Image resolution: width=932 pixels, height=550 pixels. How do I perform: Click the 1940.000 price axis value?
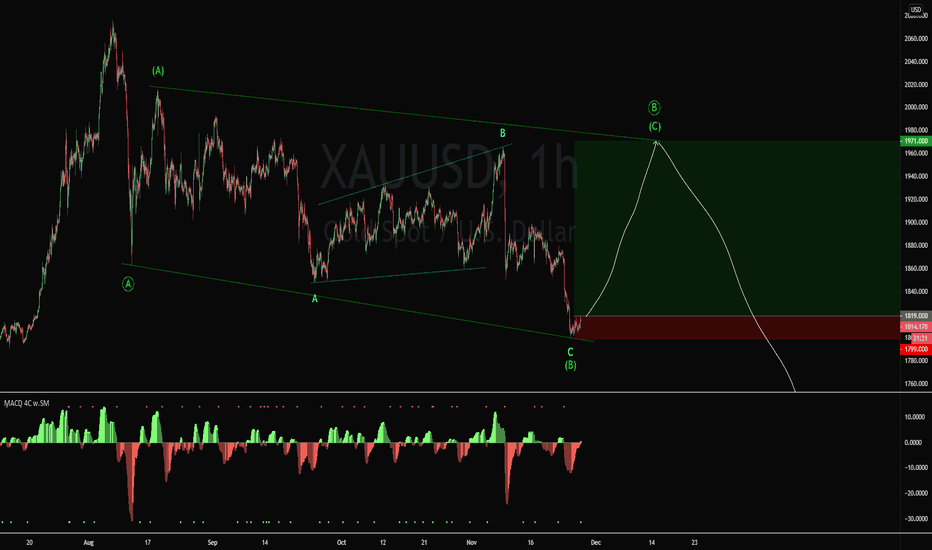pos(916,177)
